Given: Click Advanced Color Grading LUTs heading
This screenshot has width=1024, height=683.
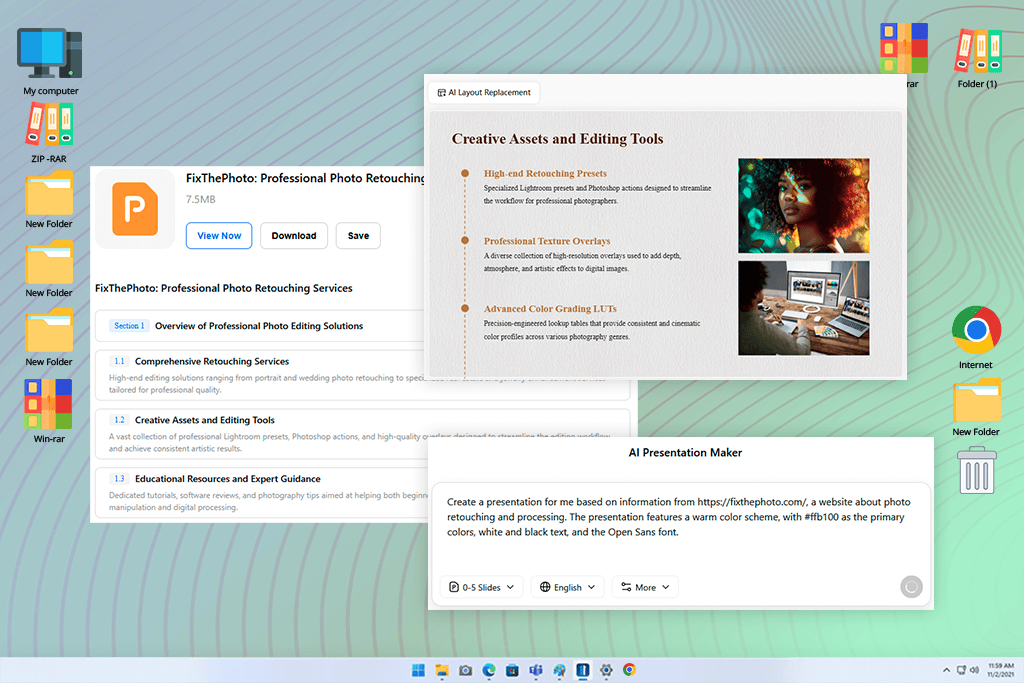Looking at the screenshot, I should coord(550,309).
